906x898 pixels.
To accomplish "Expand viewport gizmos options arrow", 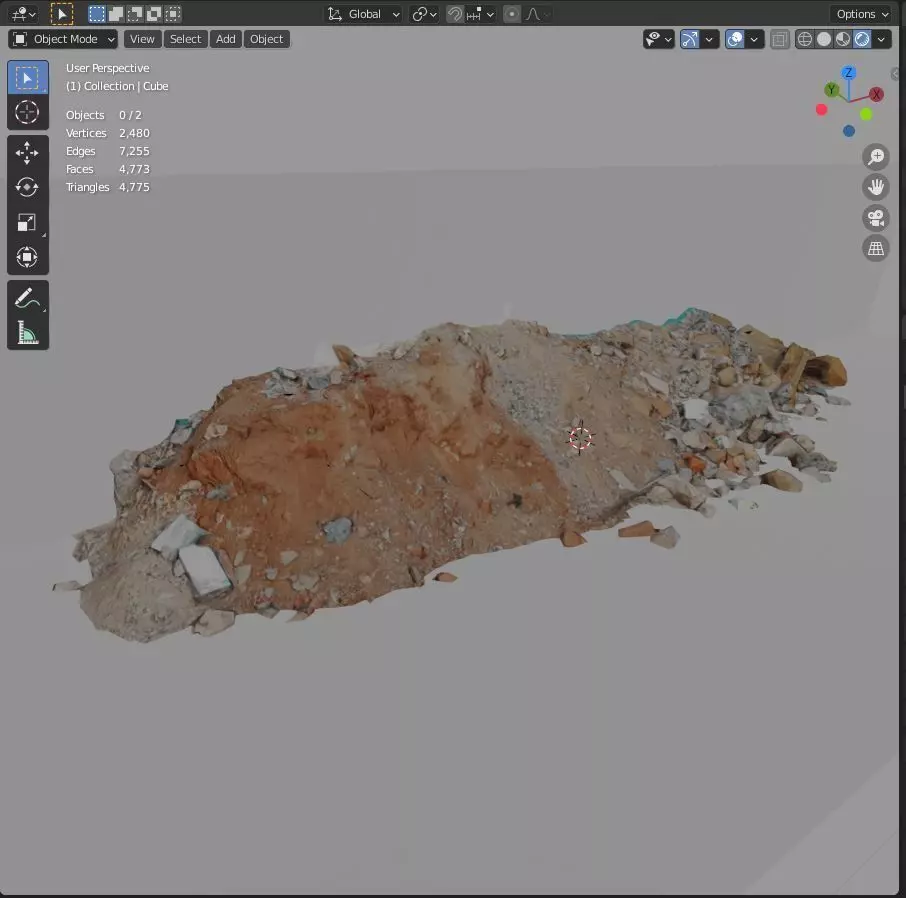I will [709, 39].
